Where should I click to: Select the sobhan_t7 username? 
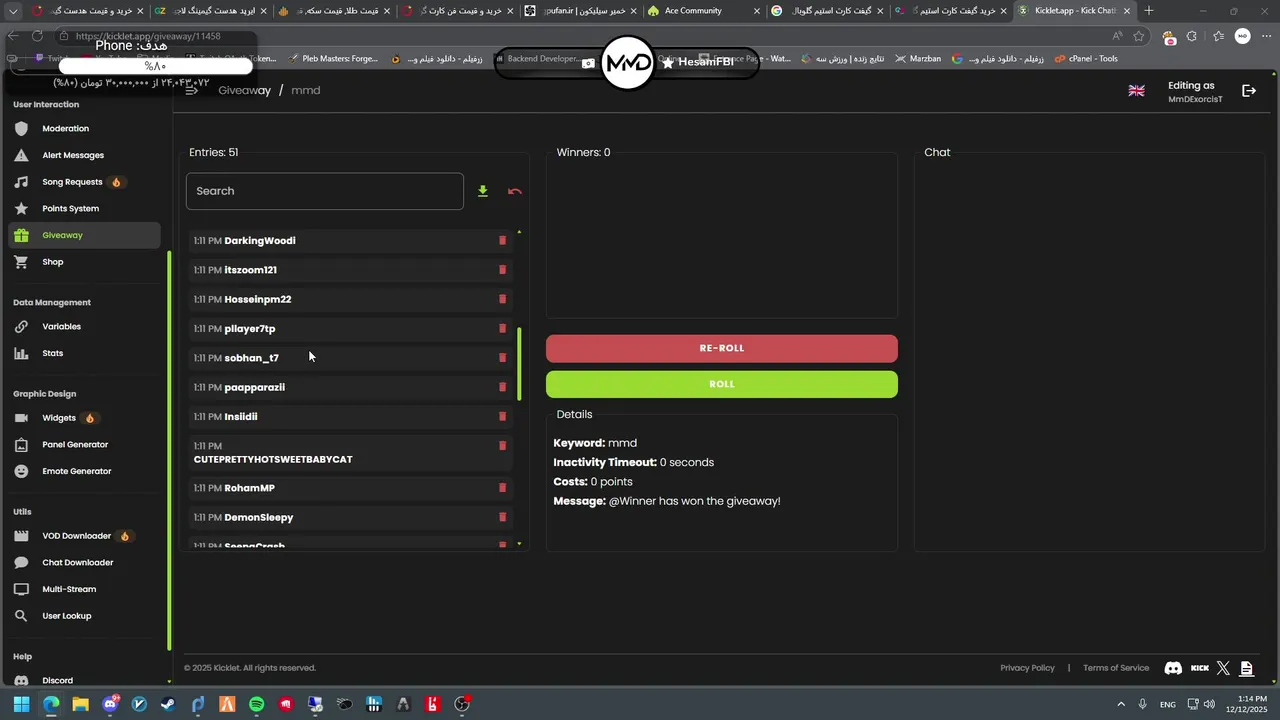pos(252,358)
